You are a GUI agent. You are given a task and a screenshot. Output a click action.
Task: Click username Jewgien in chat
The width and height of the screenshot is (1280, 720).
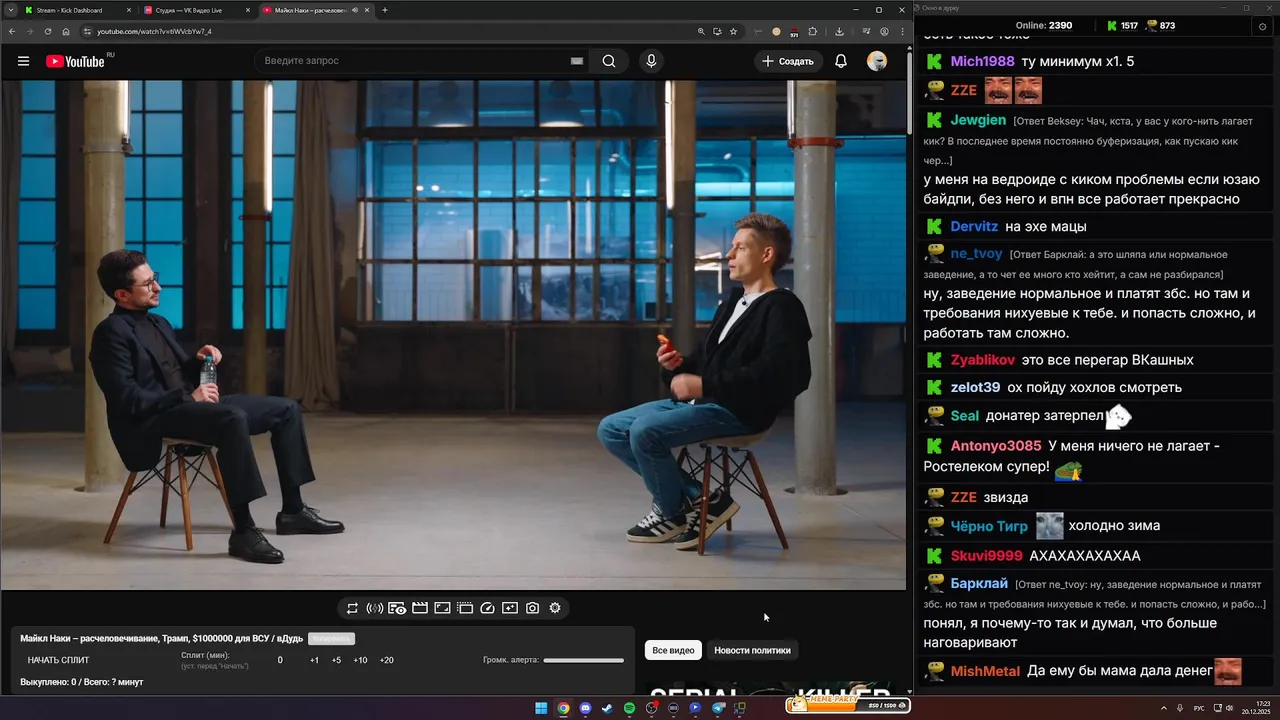978,120
